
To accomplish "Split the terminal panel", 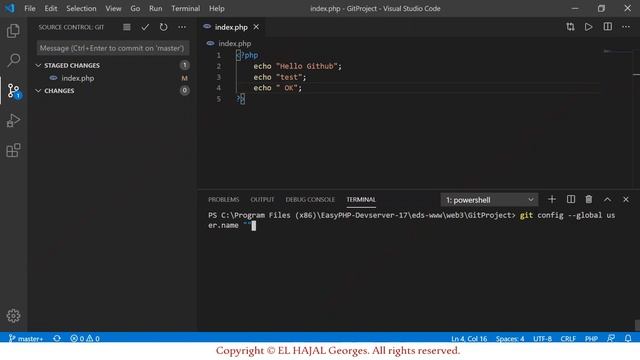I will coord(571,199).
